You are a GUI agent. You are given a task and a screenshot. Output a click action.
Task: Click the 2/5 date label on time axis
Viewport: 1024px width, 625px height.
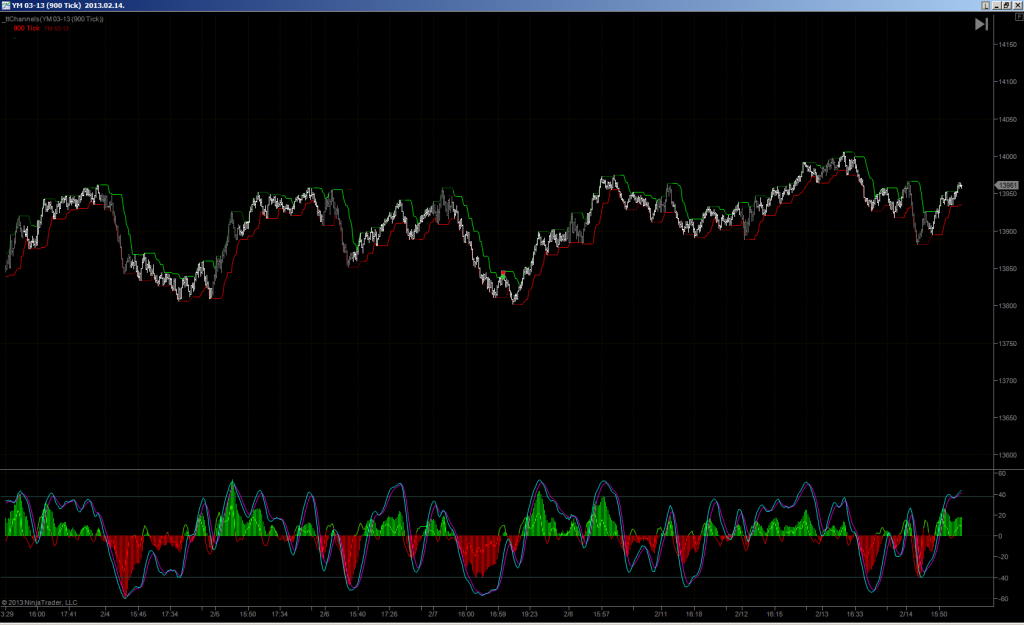click(215, 614)
